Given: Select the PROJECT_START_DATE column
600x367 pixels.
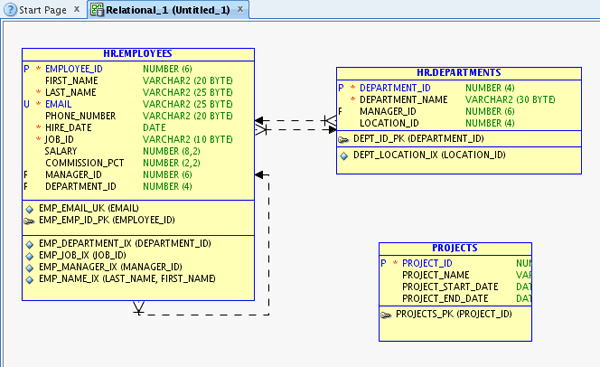Looking at the screenshot, I should click(450, 287).
